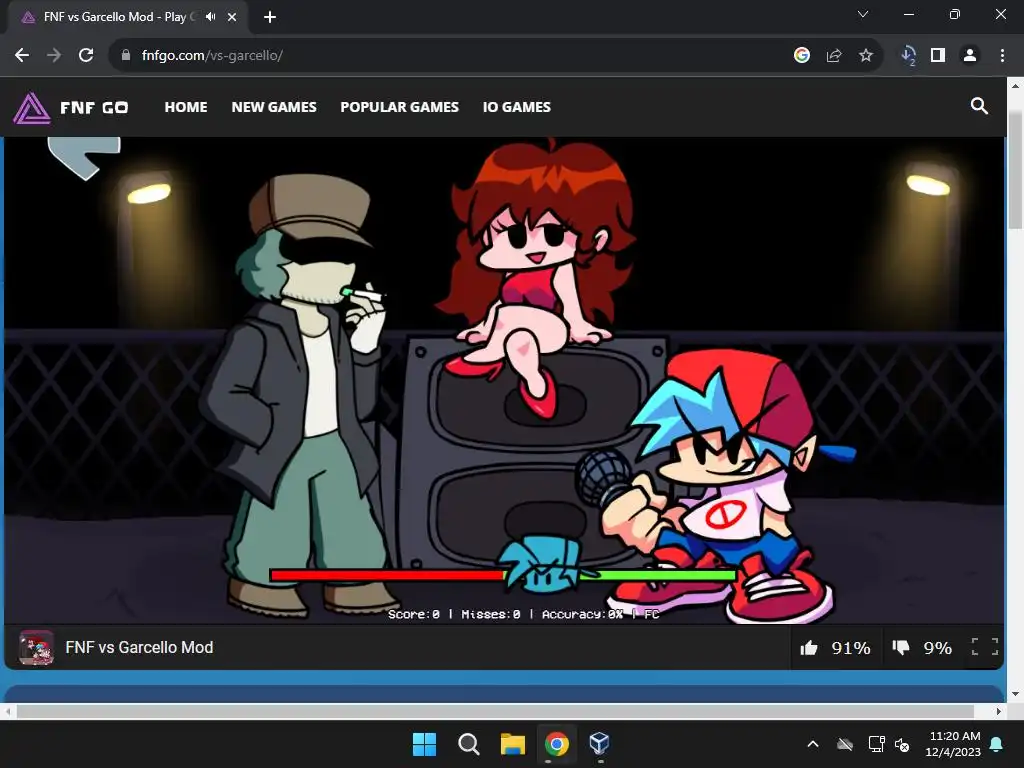This screenshot has width=1024, height=768.
Task: Click the back arrow in game corner
Action: [84, 157]
